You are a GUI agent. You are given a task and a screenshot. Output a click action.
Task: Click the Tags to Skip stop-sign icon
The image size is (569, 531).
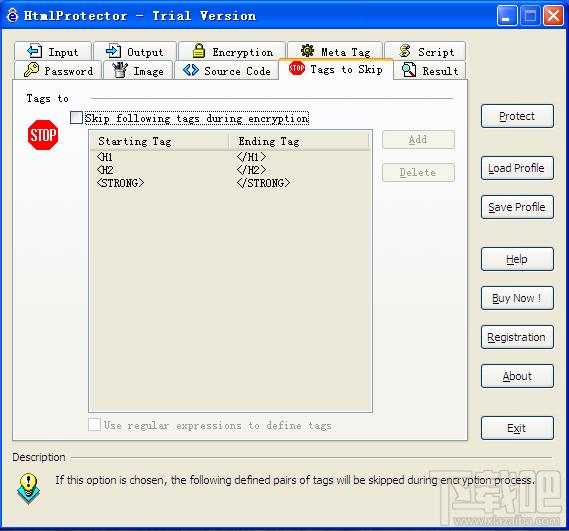[x=297, y=68]
